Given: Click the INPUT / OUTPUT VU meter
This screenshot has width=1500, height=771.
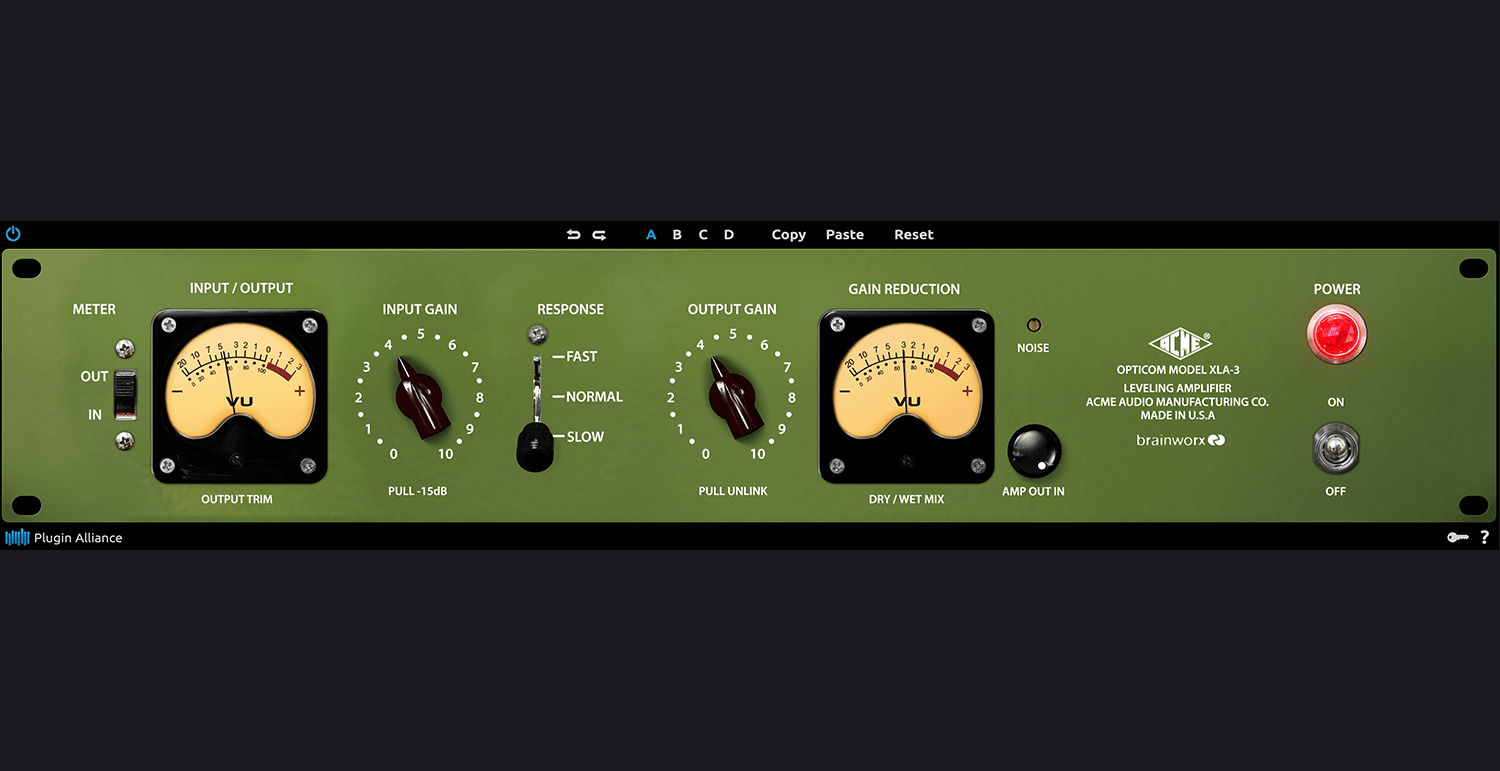Looking at the screenshot, I should (x=240, y=396).
